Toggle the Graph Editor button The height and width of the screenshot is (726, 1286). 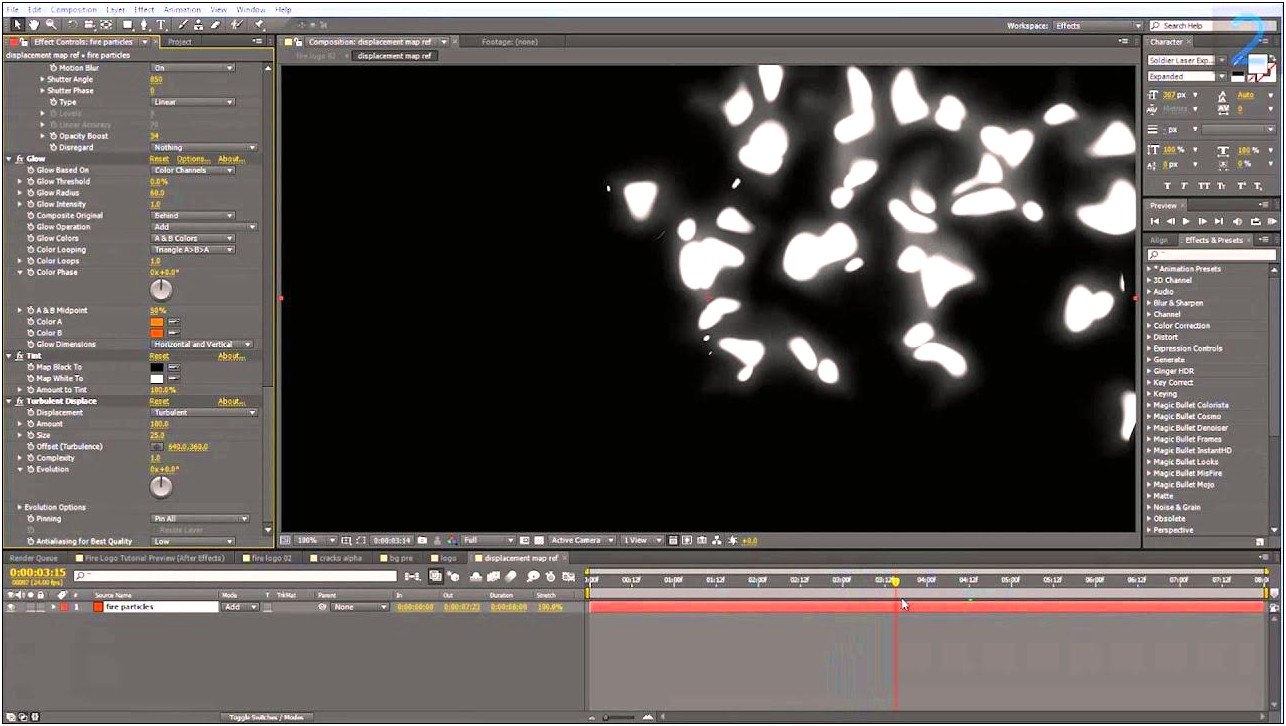coord(568,576)
